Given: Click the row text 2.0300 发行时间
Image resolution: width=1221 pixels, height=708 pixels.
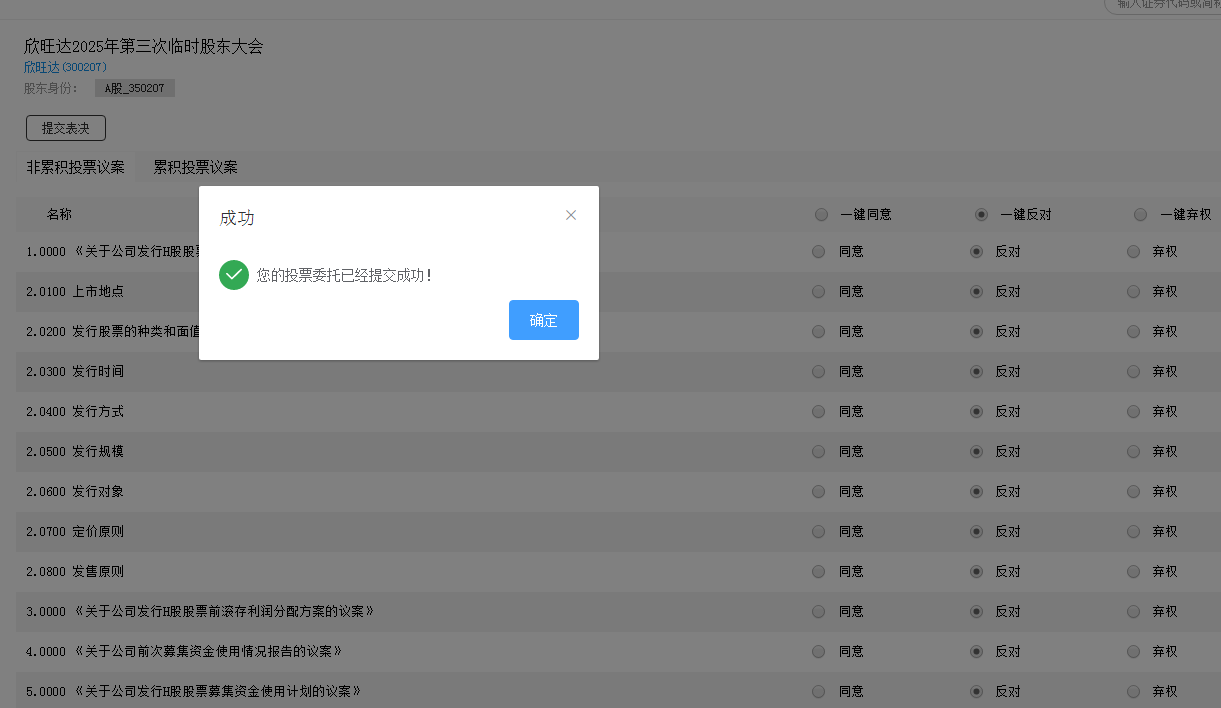Looking at the screenshot, I should click(x=75, y=371).
